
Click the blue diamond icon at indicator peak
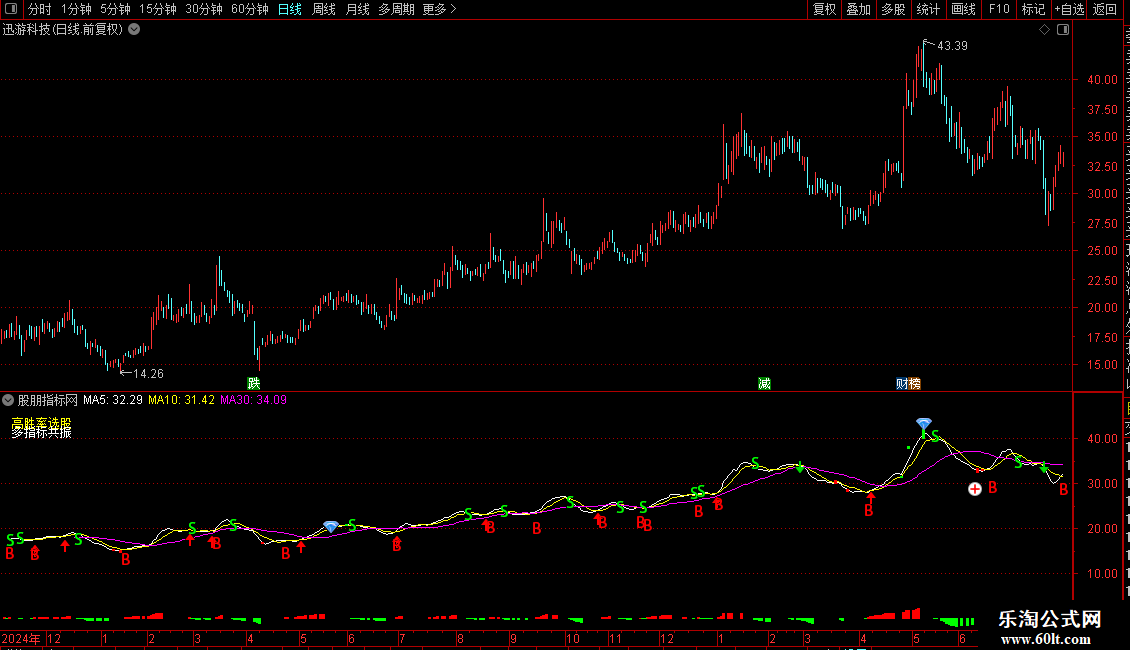coord(924,423)
